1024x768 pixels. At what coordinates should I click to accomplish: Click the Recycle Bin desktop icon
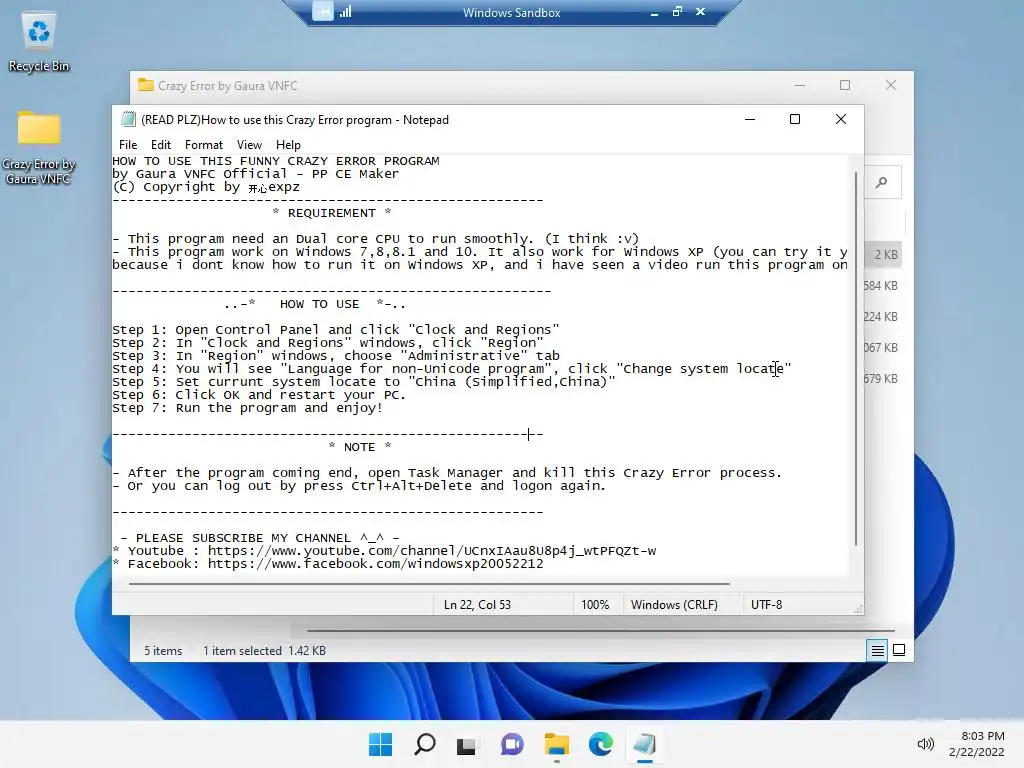(x=39, y=43)
